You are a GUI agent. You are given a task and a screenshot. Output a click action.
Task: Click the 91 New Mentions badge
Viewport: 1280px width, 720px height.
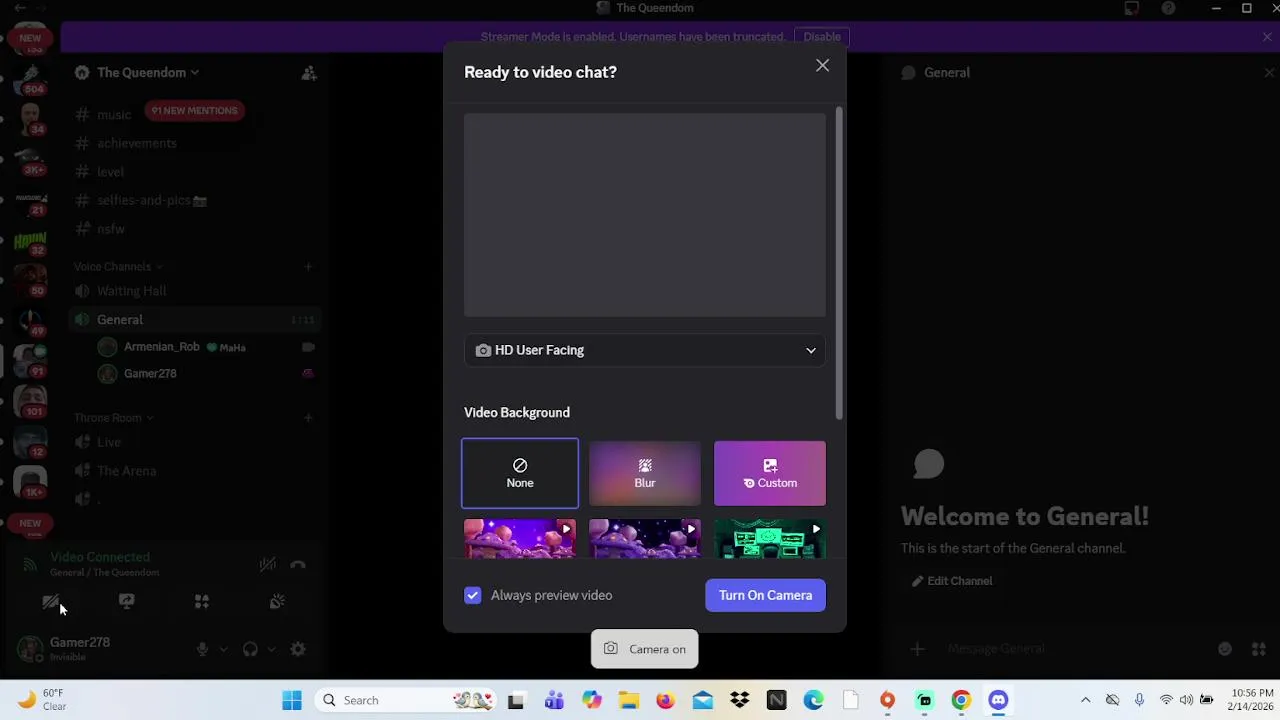(x=194, y=110)
